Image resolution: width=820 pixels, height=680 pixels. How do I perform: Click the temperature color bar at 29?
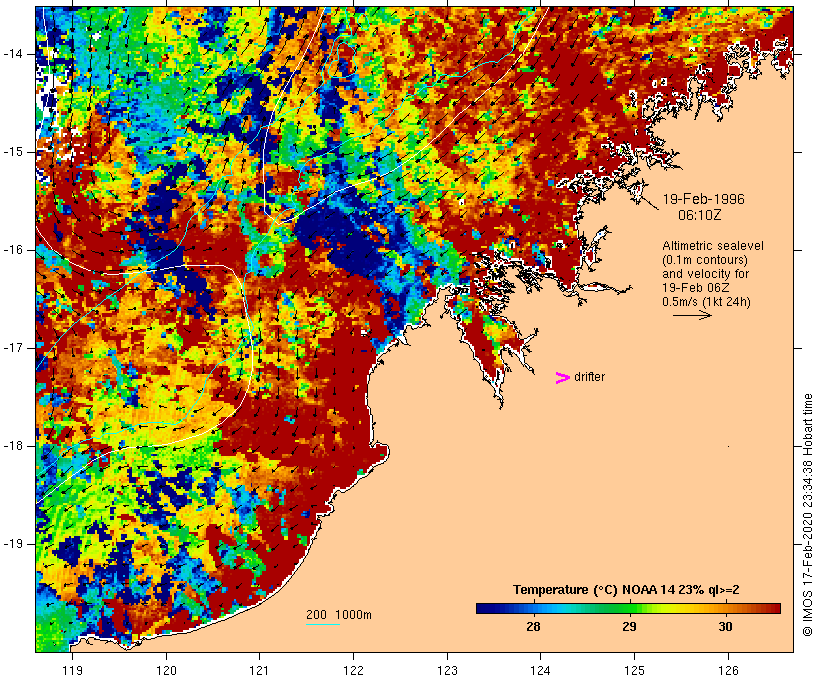(629, 608)
